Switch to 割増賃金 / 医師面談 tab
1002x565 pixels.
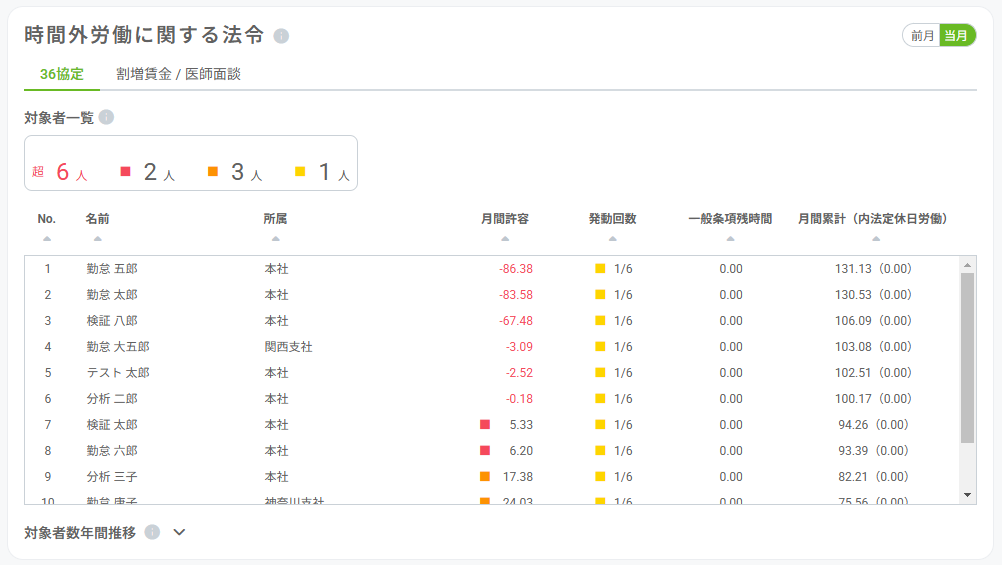coord(178,74)
